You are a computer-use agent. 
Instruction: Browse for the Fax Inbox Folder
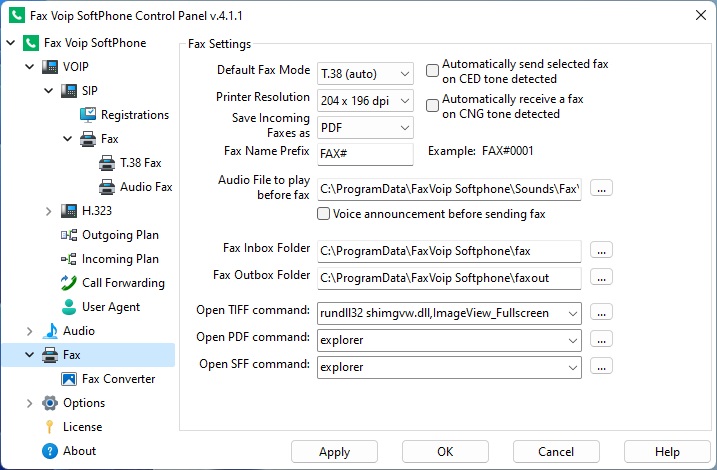(x=601, y=251)
